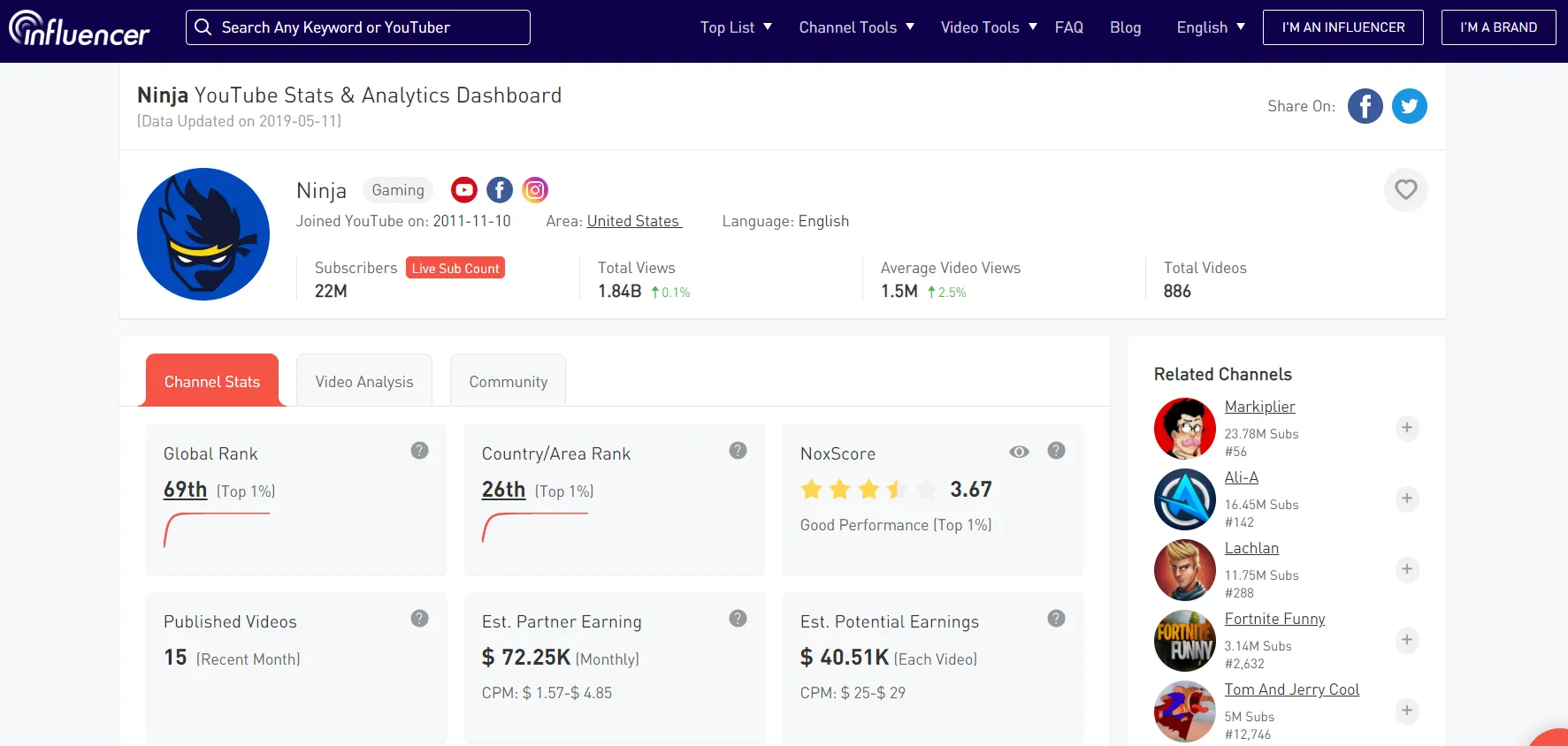Expand the Top List dropdown
Screen dimensions: 1568x746
[736, 27]
